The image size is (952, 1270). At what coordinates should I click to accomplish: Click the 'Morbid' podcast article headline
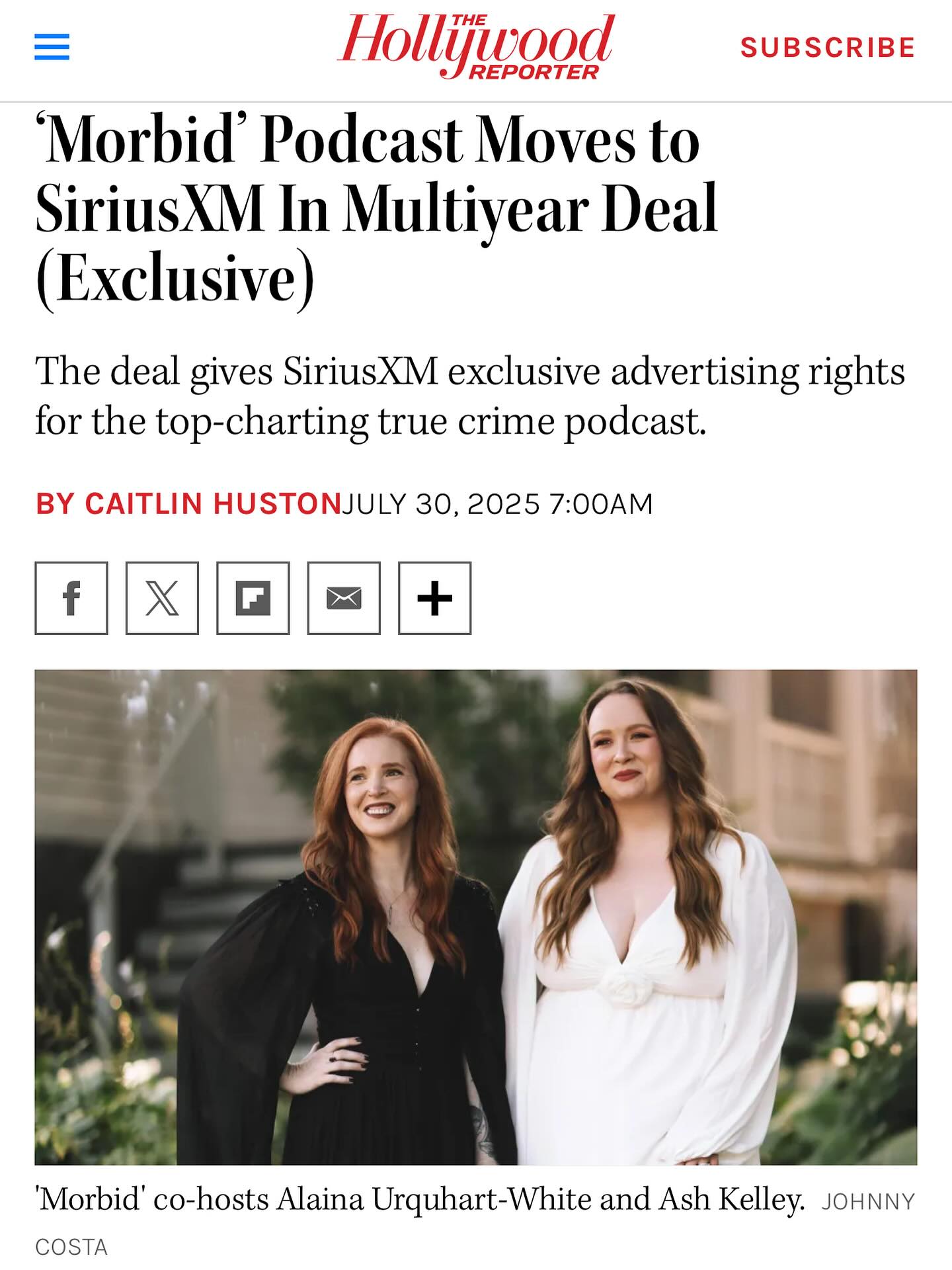click(x=377, y=208)
